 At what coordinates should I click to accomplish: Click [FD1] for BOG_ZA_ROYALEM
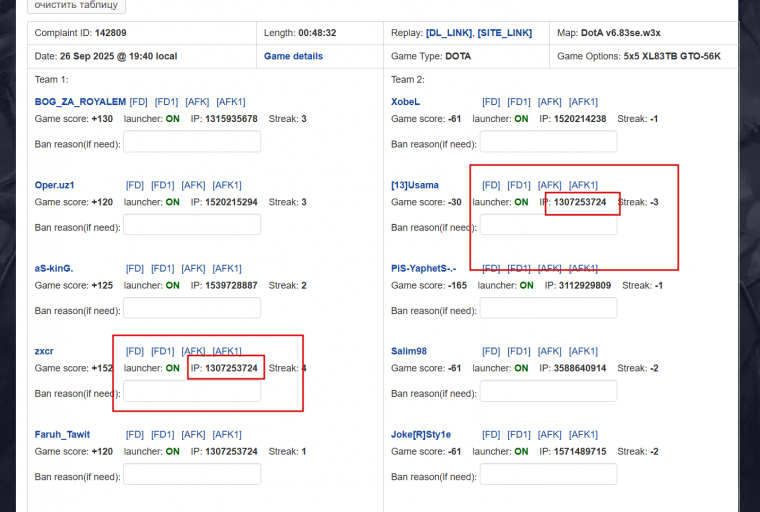[x=166, y=102]
